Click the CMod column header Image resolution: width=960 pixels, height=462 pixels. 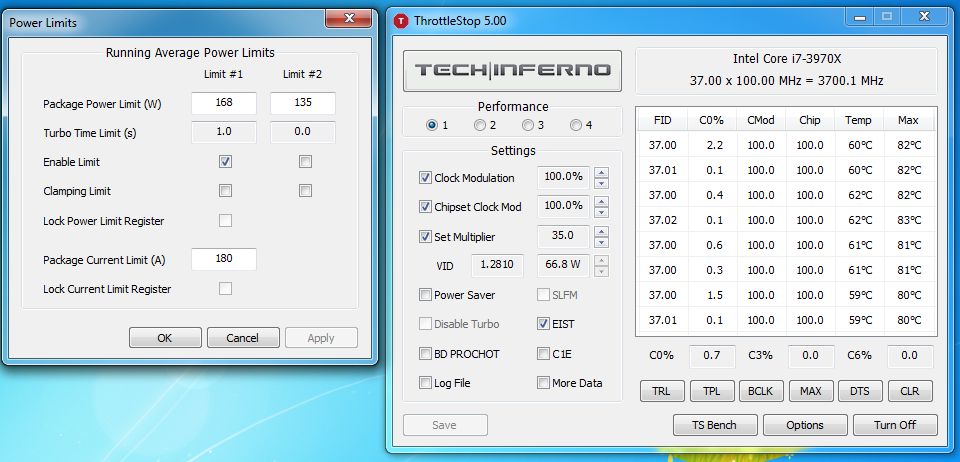point(761,120)
